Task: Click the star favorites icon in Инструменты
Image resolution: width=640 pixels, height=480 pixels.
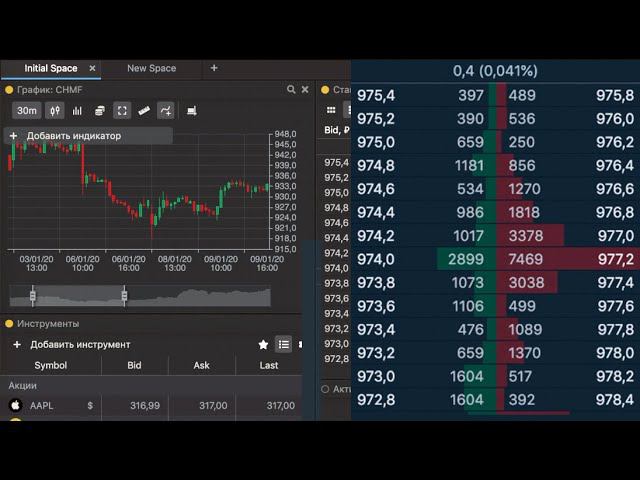Action: tap(263, 344)
